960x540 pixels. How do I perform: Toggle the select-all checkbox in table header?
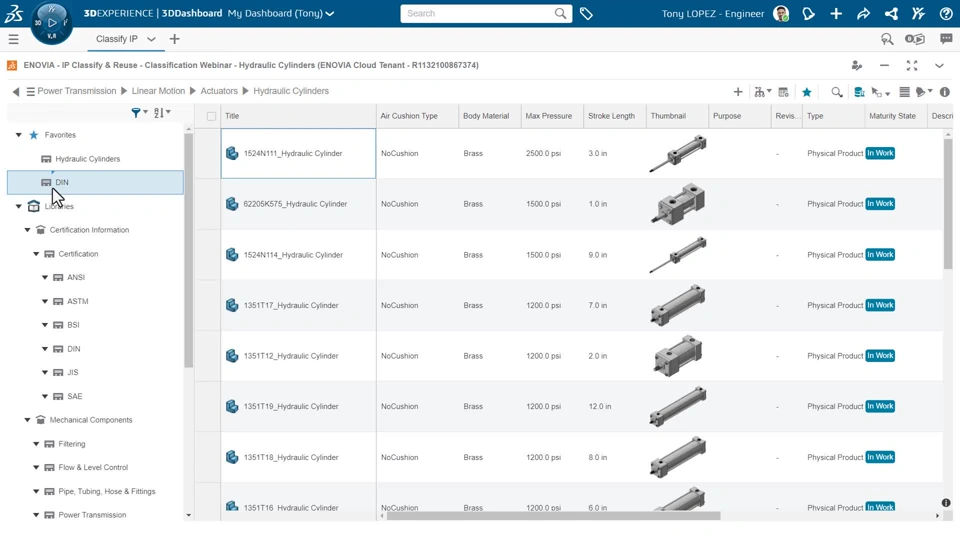[x=211, y=116]
